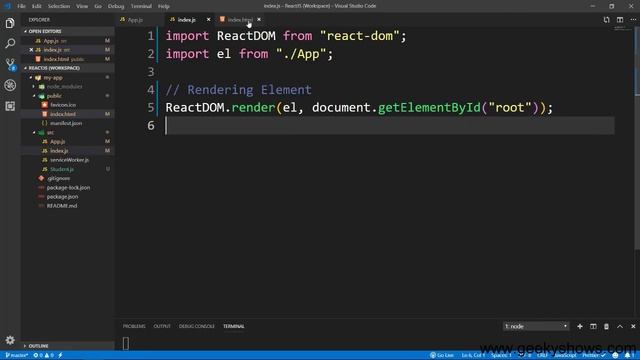This screenshot has width=640, height=360.
Task: Open the Debug view in activity bar
Action: coord(10,85)
